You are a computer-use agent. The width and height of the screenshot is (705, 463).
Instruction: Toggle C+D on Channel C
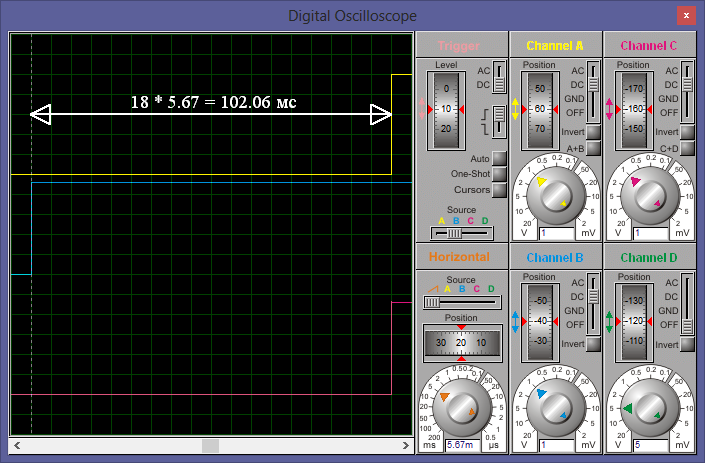687,148
